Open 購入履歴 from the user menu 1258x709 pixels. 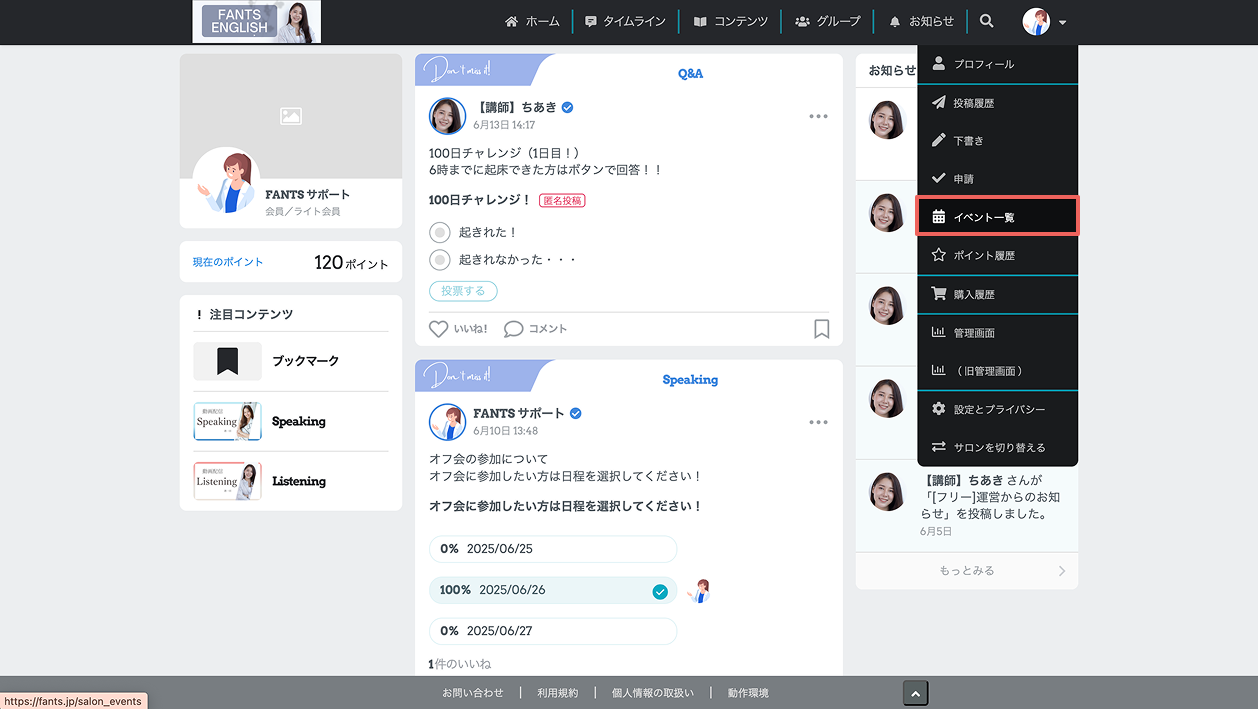tap(998, 295)
